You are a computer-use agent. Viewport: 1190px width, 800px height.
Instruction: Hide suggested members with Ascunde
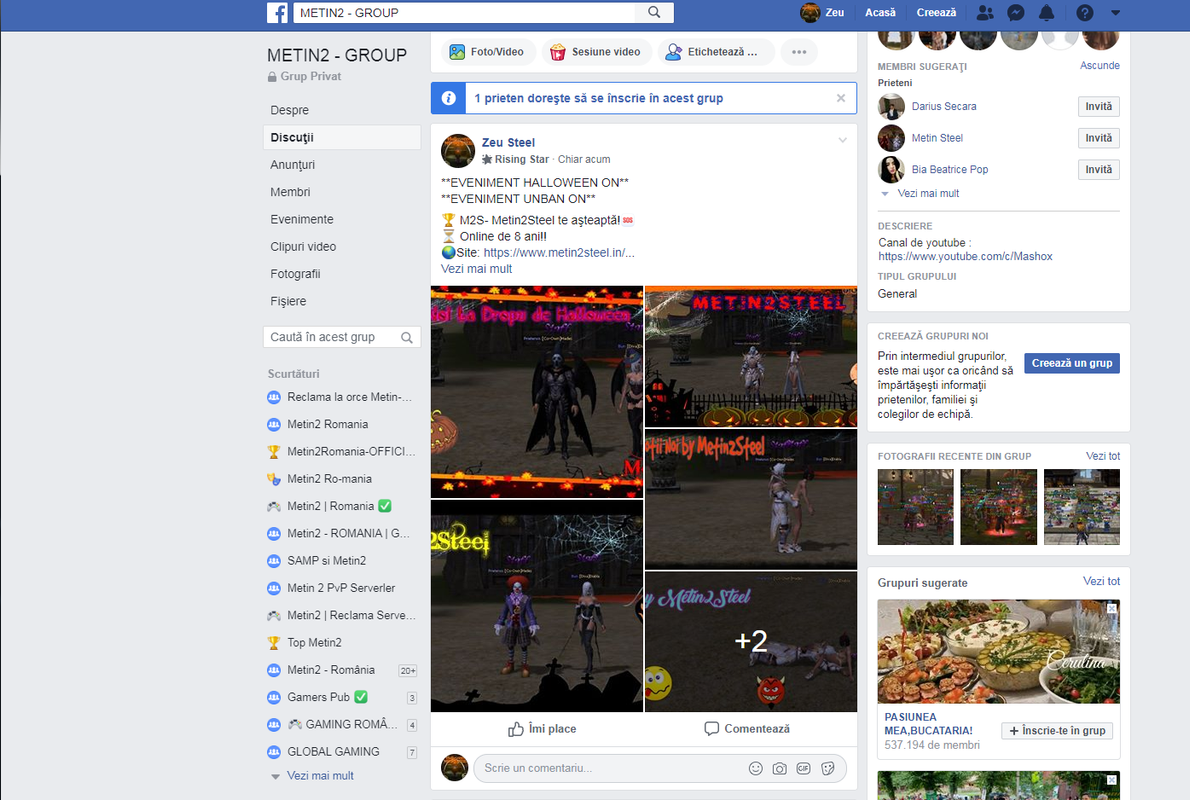coord(1100,65)
